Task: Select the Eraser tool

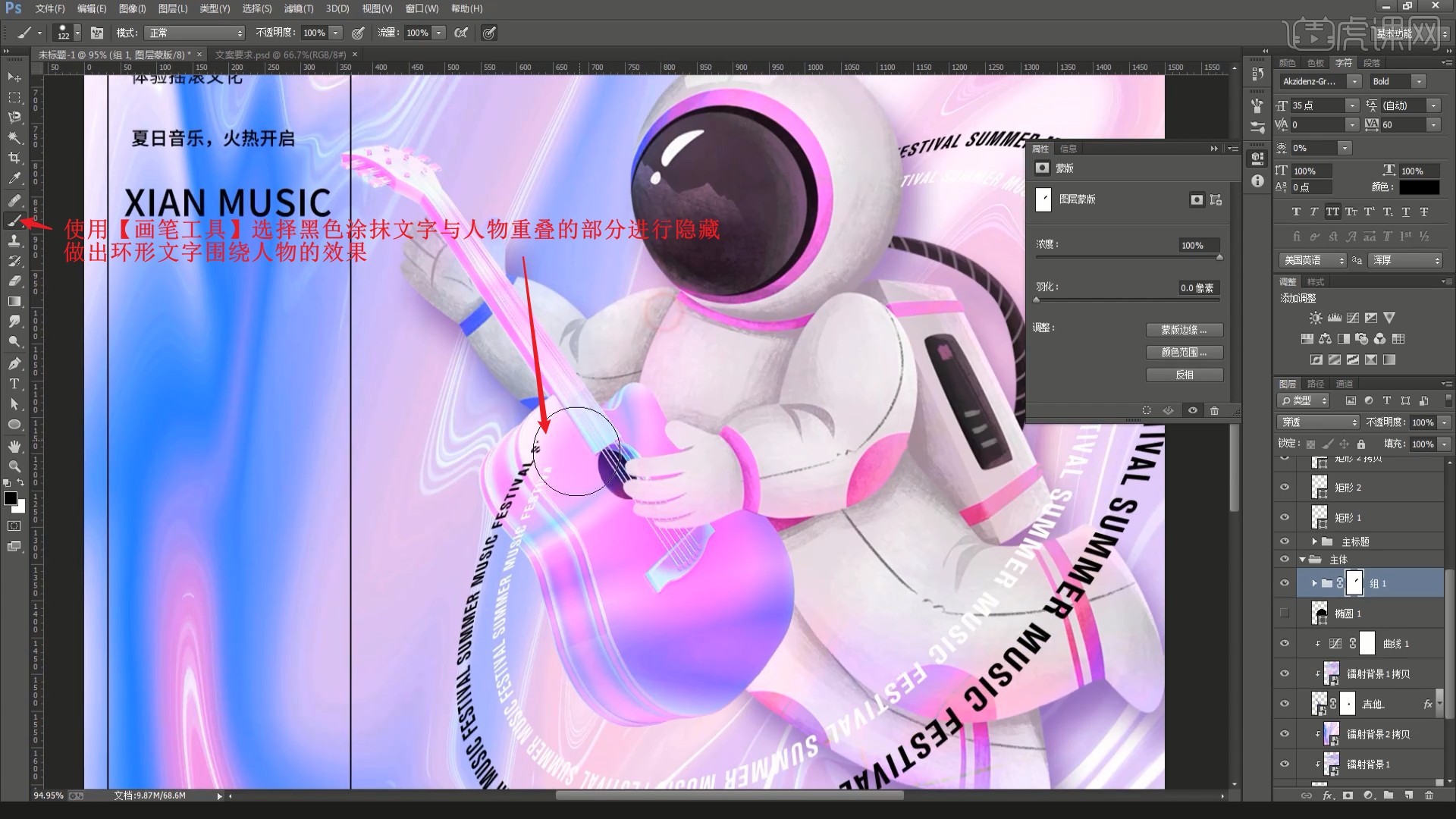Action: tap(14, 281)
